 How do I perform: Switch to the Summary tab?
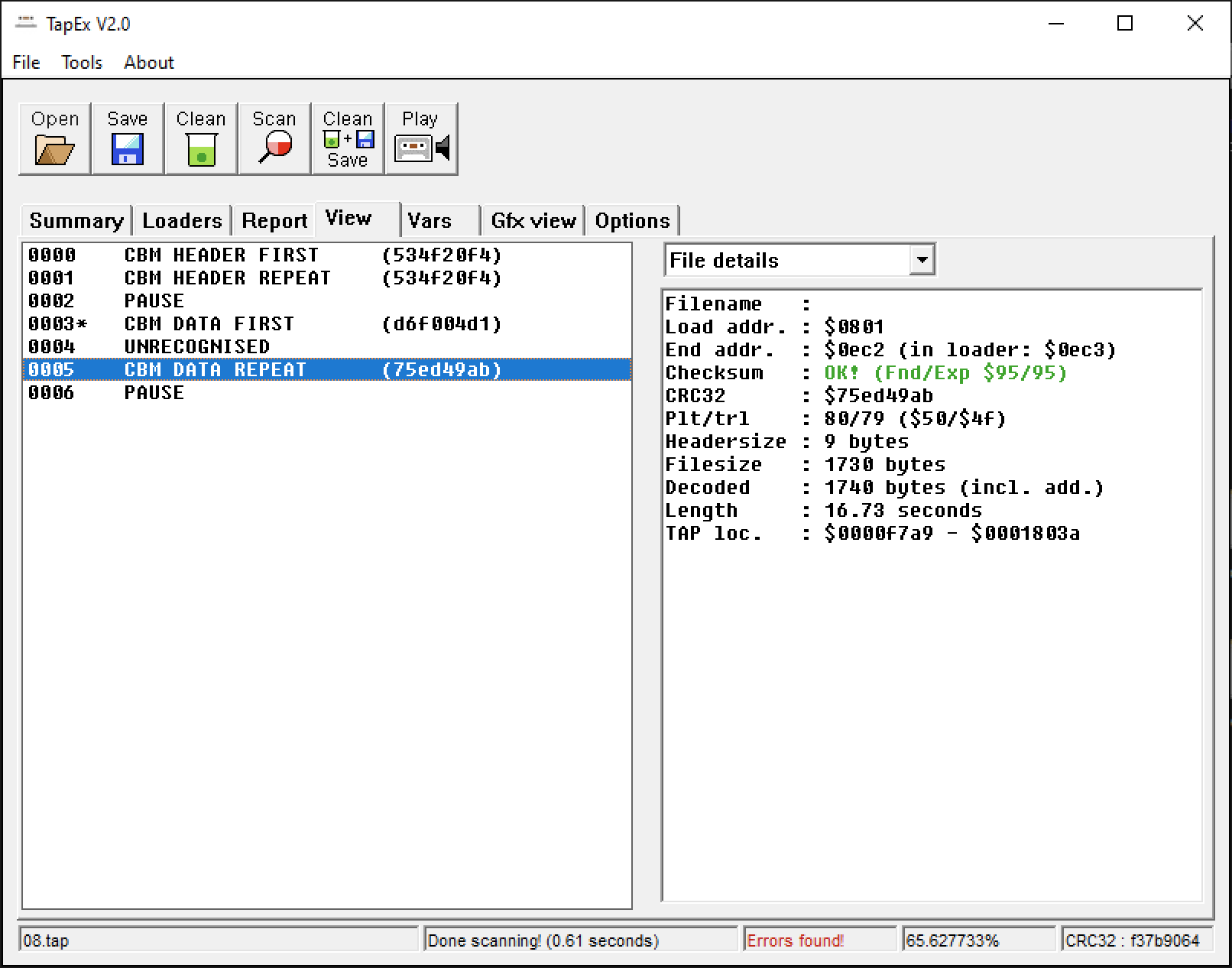76,221
